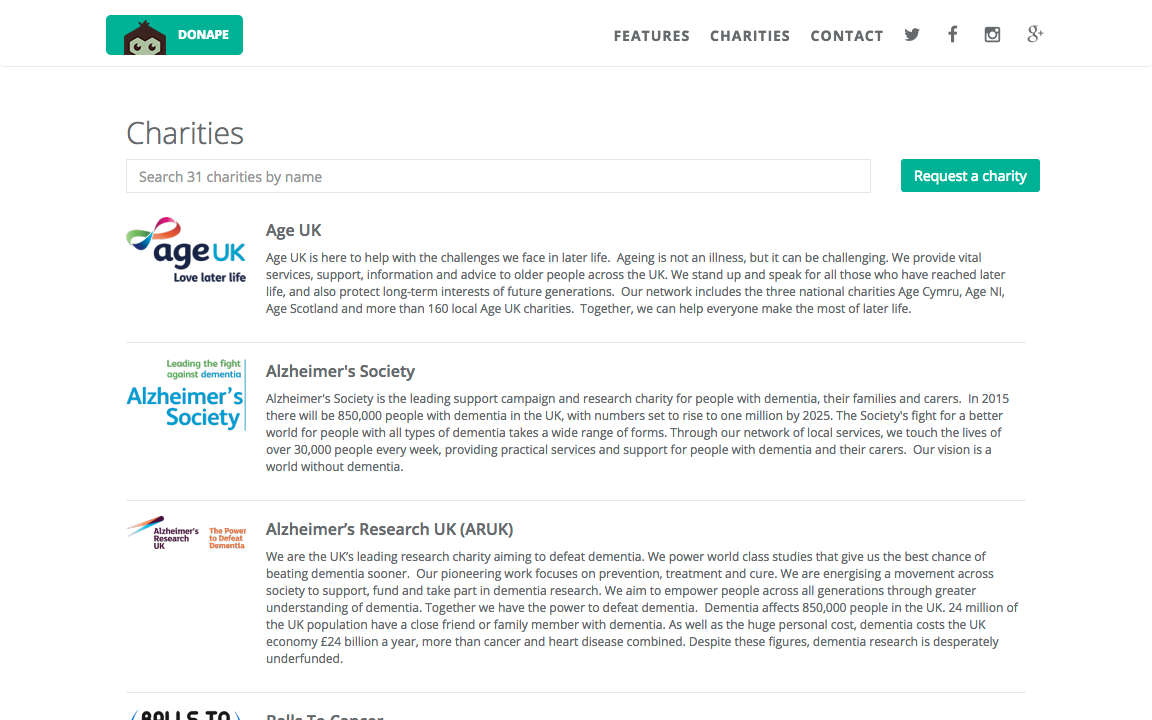
Task: Click the Alzheimer's Society logo thumbnail
Action: (x=186, y=395)
